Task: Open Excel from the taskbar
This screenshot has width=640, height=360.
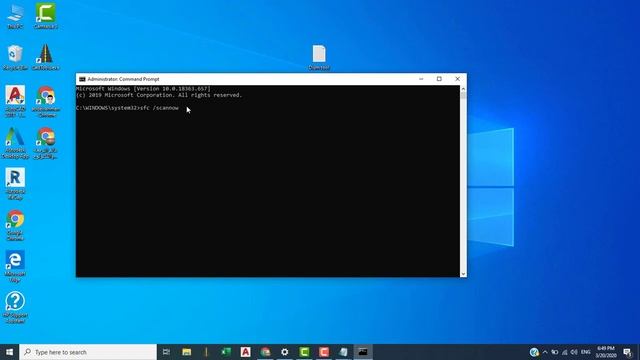Action: (226, 352)
